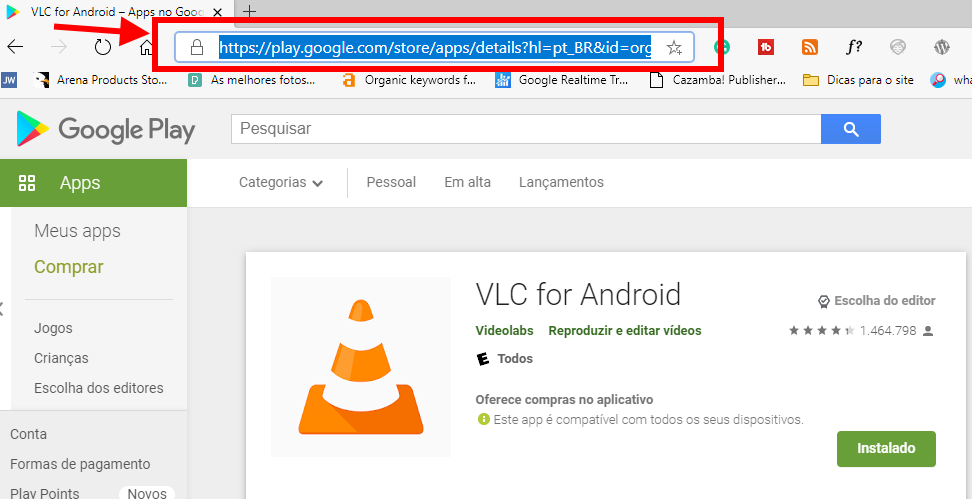The image size is (972, 499).
Task: Click the Oferece compras no aplicativo text
Action: [x=564, y=399]
